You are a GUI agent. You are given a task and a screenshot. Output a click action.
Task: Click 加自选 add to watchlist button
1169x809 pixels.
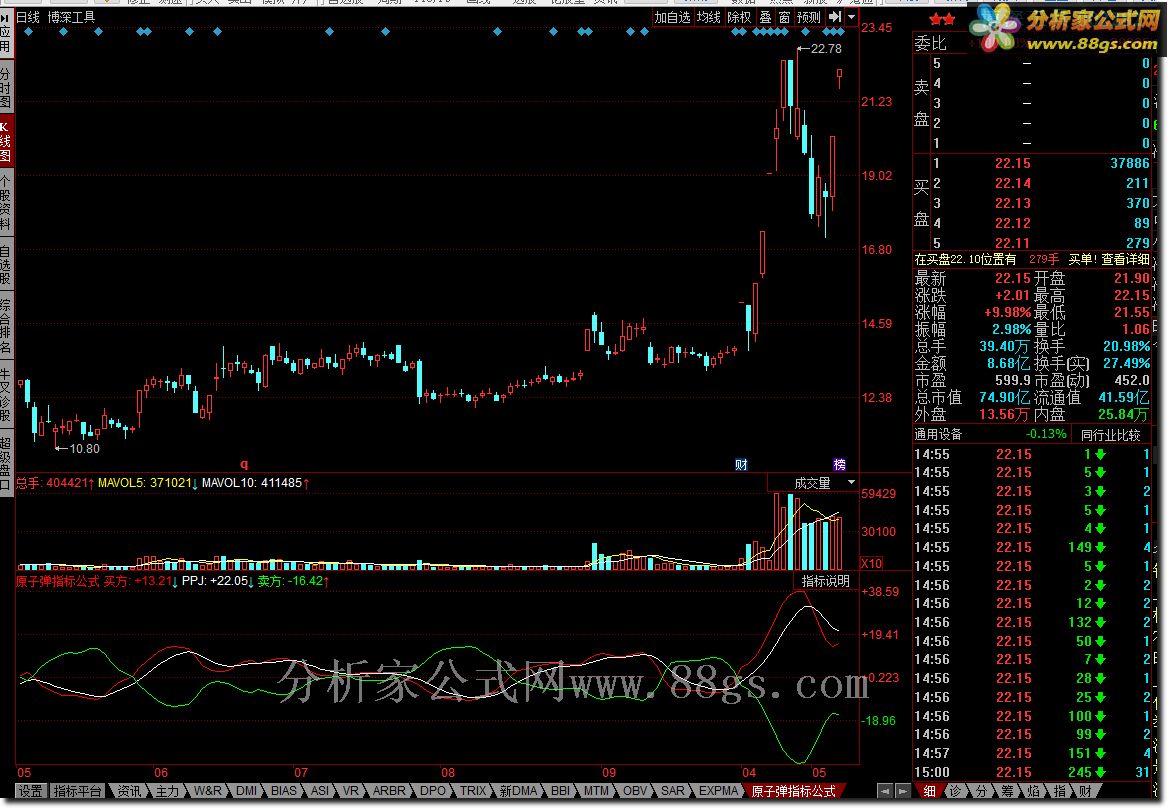tap(672, 17)
